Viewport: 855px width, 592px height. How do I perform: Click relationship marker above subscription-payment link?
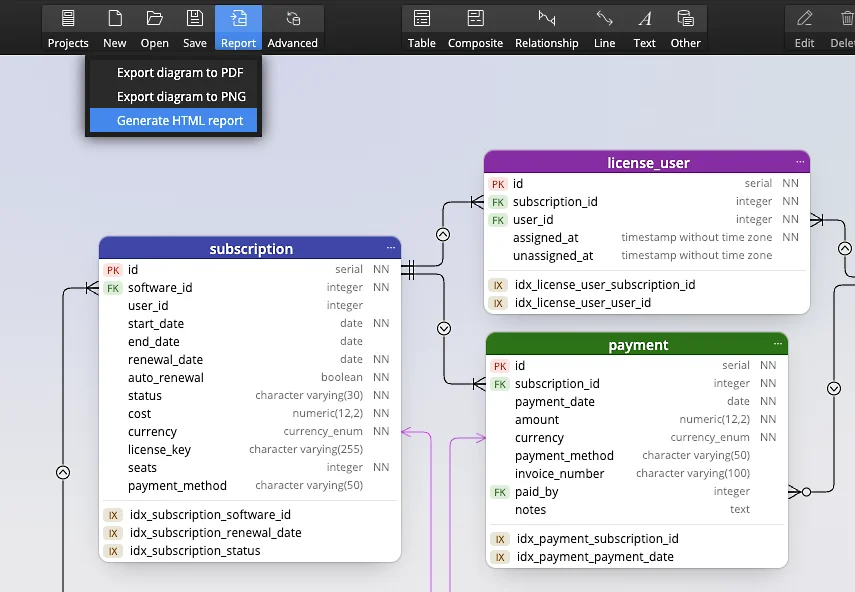click(444, 328)
